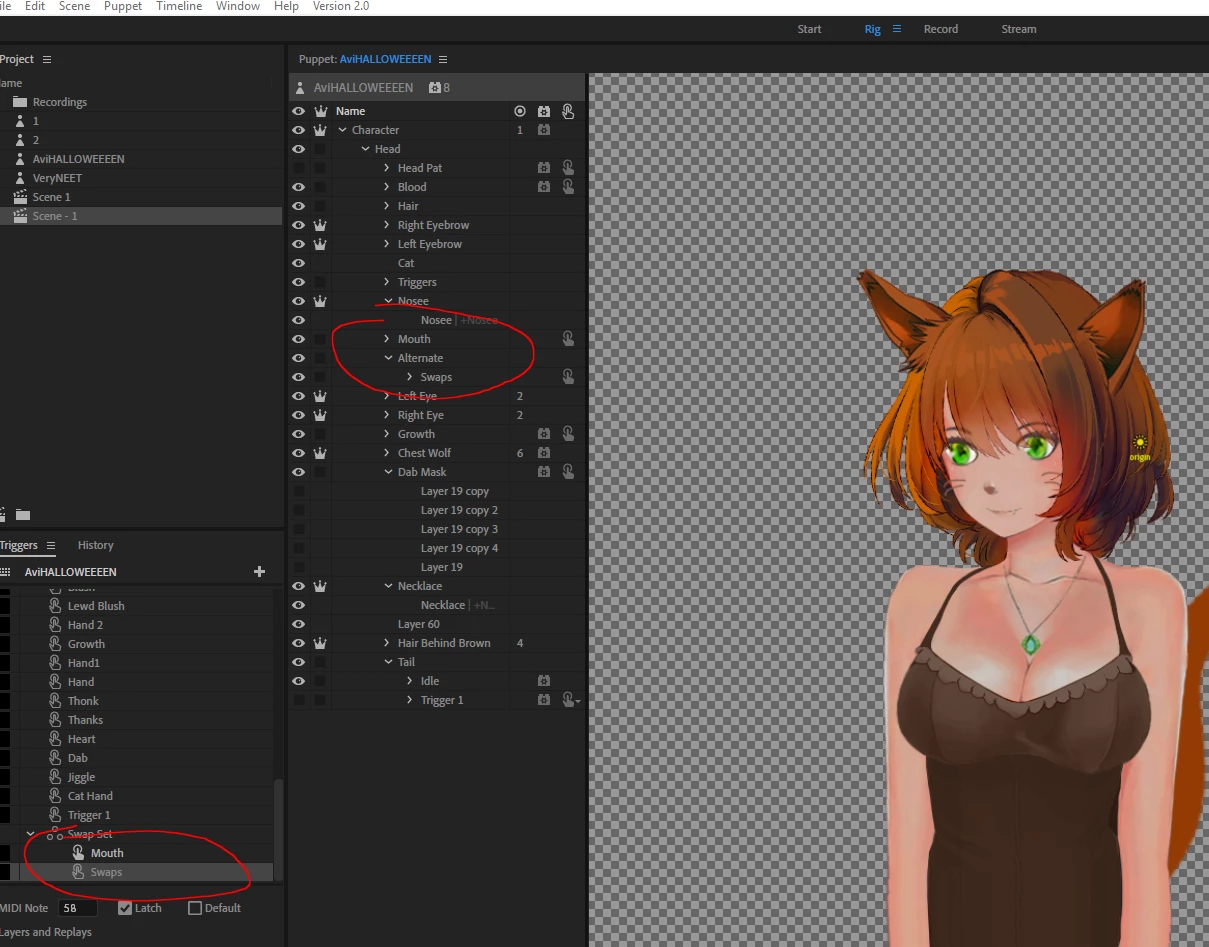
Task: Expand the Idle group
Action: 410,681
